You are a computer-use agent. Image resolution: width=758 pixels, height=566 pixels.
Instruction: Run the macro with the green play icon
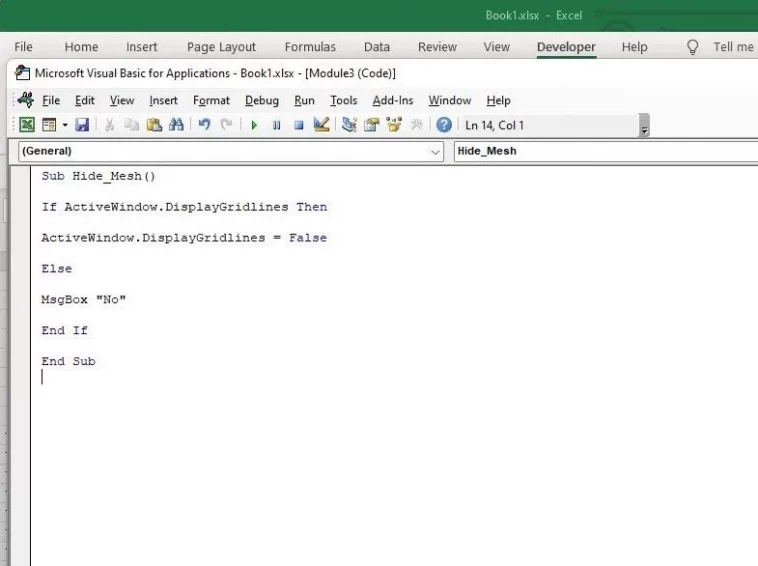click(x=254, y=126)
